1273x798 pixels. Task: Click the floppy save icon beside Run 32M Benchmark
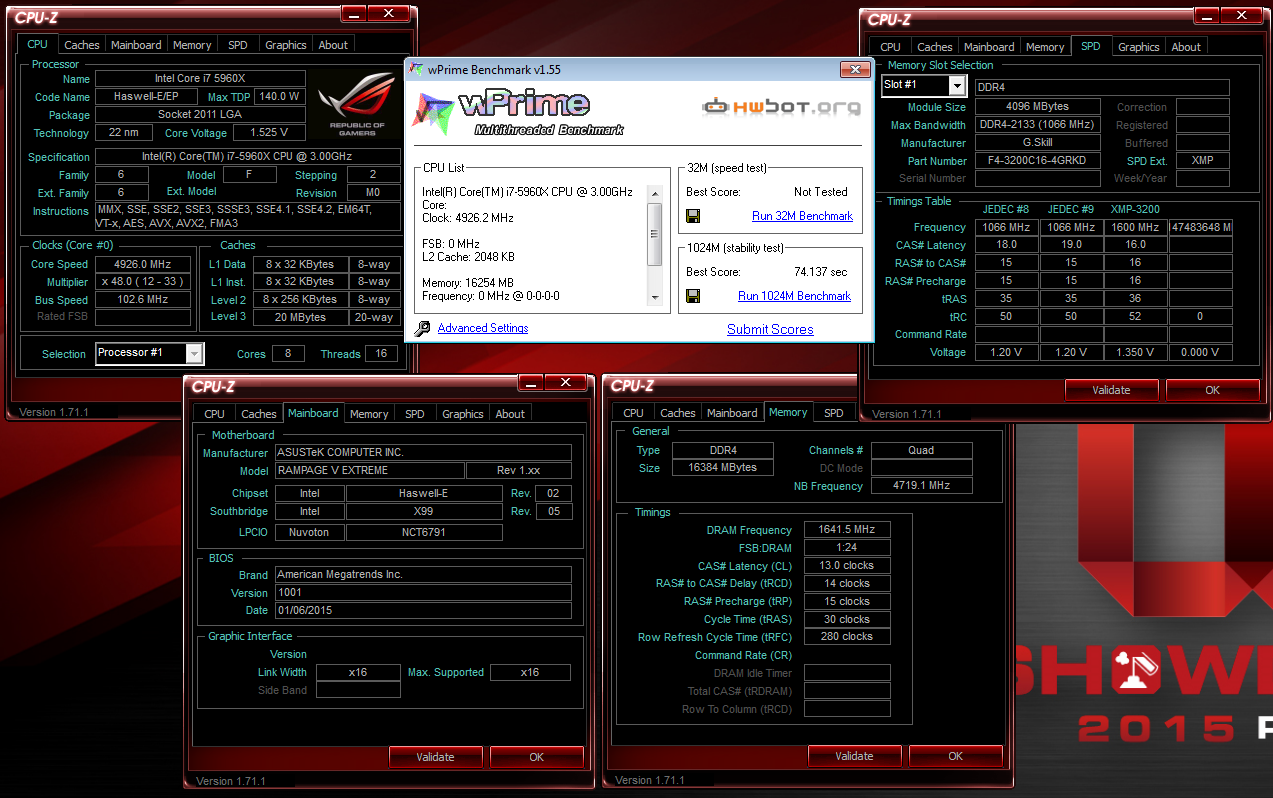(693, 216)
